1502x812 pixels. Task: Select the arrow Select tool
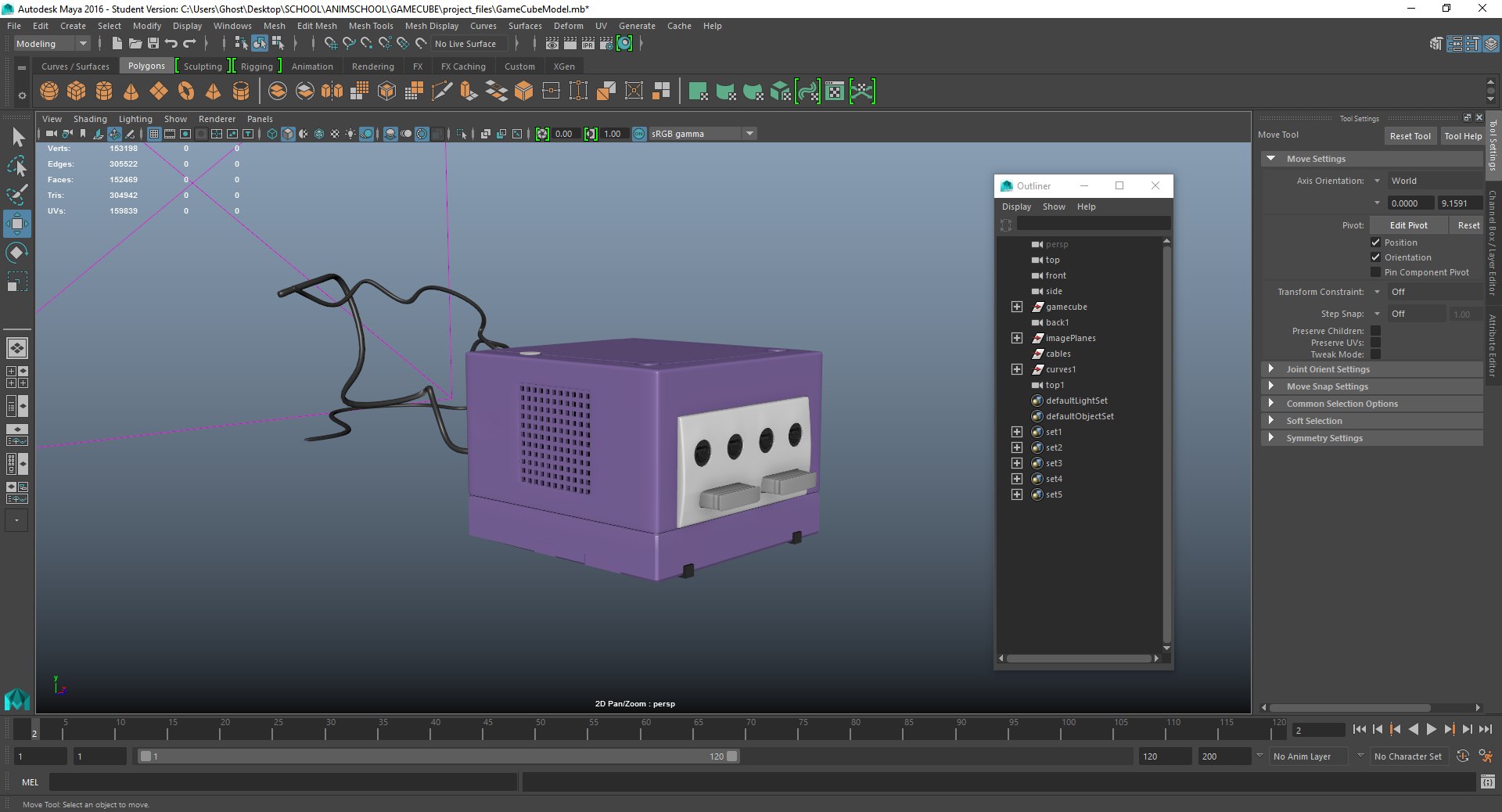click(x=17, y=137)
